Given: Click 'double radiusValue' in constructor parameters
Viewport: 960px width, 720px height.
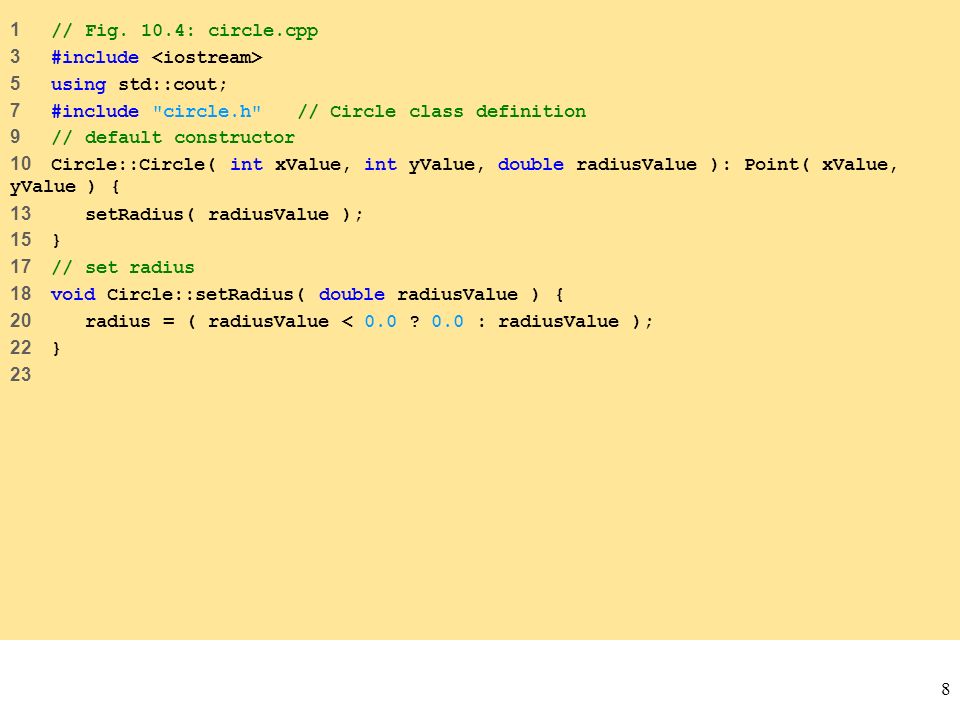Looking at the screenshot, I should tap(597, 165).
